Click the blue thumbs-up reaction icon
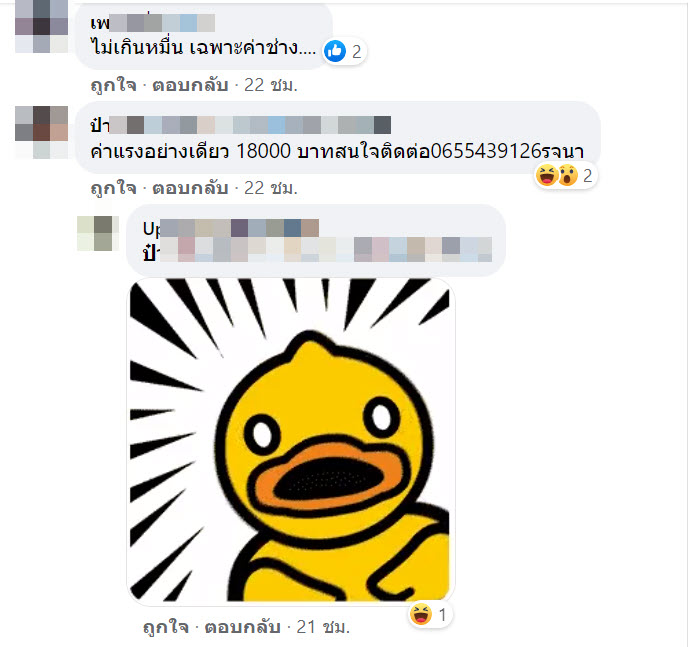The height and width of the screenshot is (647, 688). pos(335,51)
